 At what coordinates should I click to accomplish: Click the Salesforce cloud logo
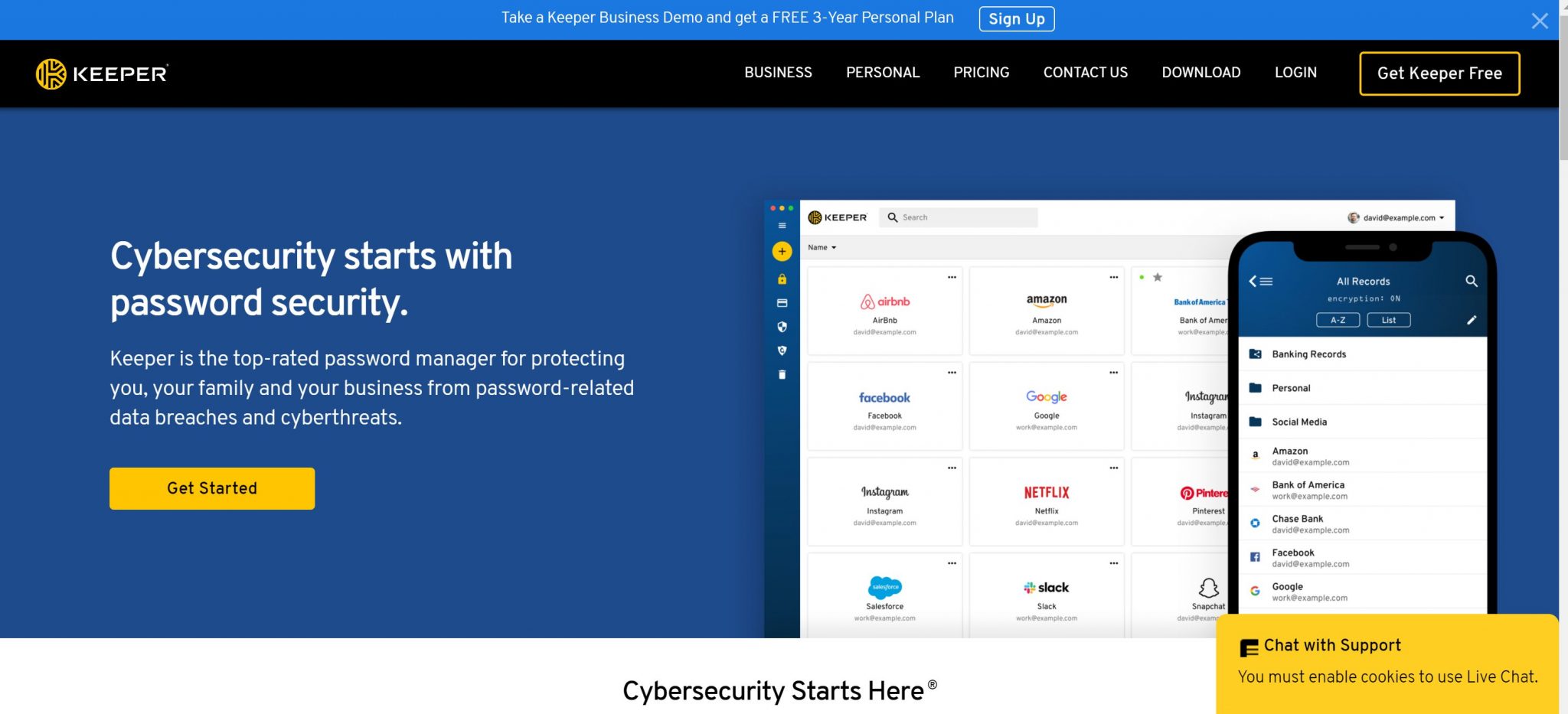click(885, 587)
